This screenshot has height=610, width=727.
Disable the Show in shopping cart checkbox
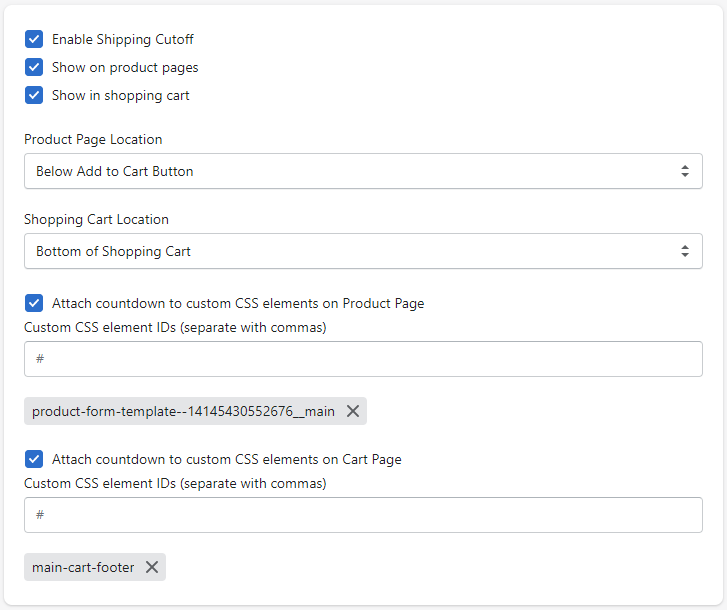34,95
